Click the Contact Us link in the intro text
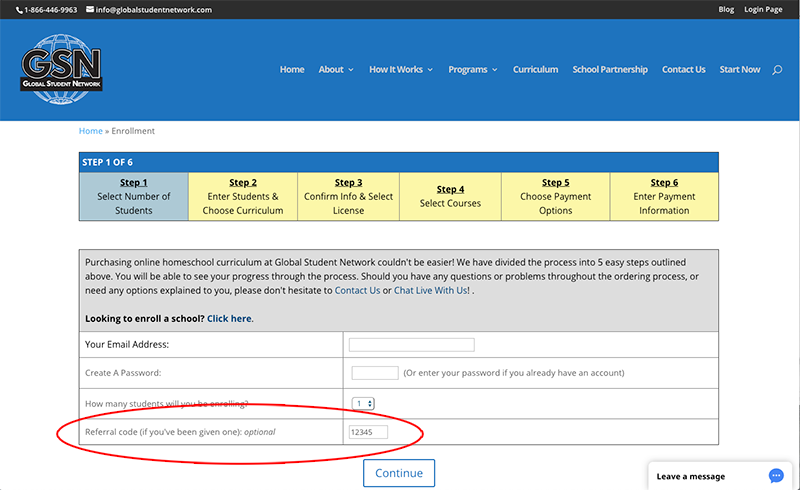The image size is (800, 490). pyautogui.click(x=357, y=290)
